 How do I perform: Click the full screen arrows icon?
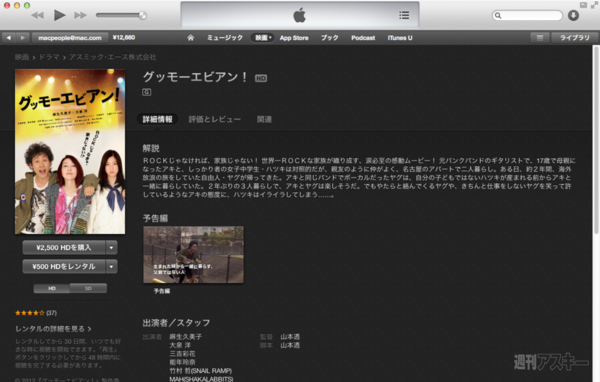pos(595,5)
